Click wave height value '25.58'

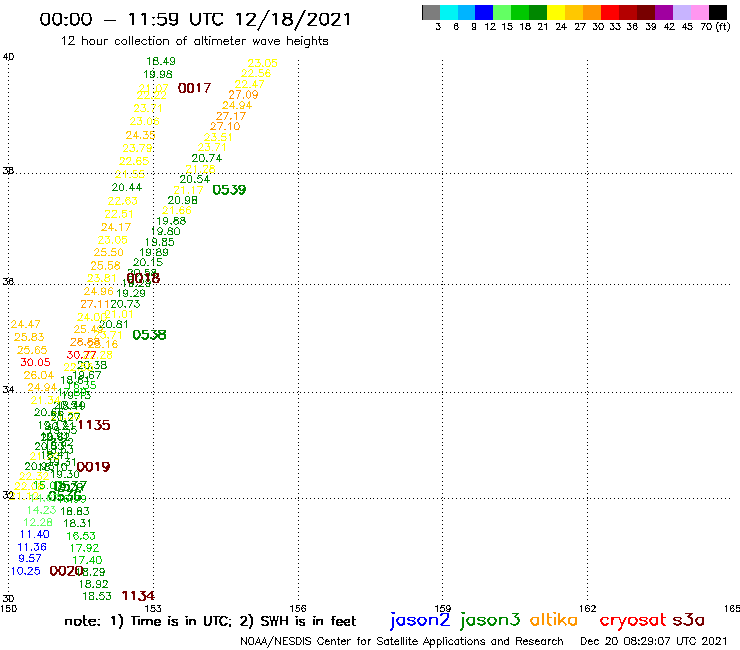[x=106, y=266]
